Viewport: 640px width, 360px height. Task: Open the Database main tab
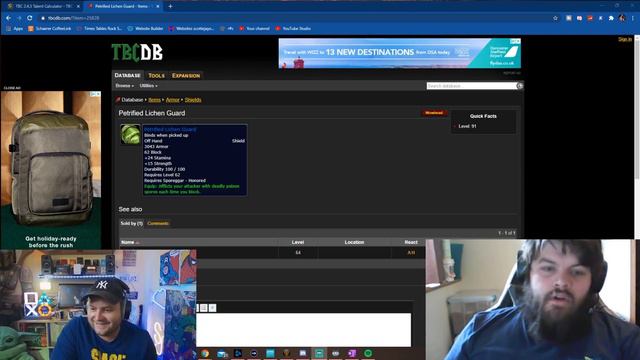point(127,76)
